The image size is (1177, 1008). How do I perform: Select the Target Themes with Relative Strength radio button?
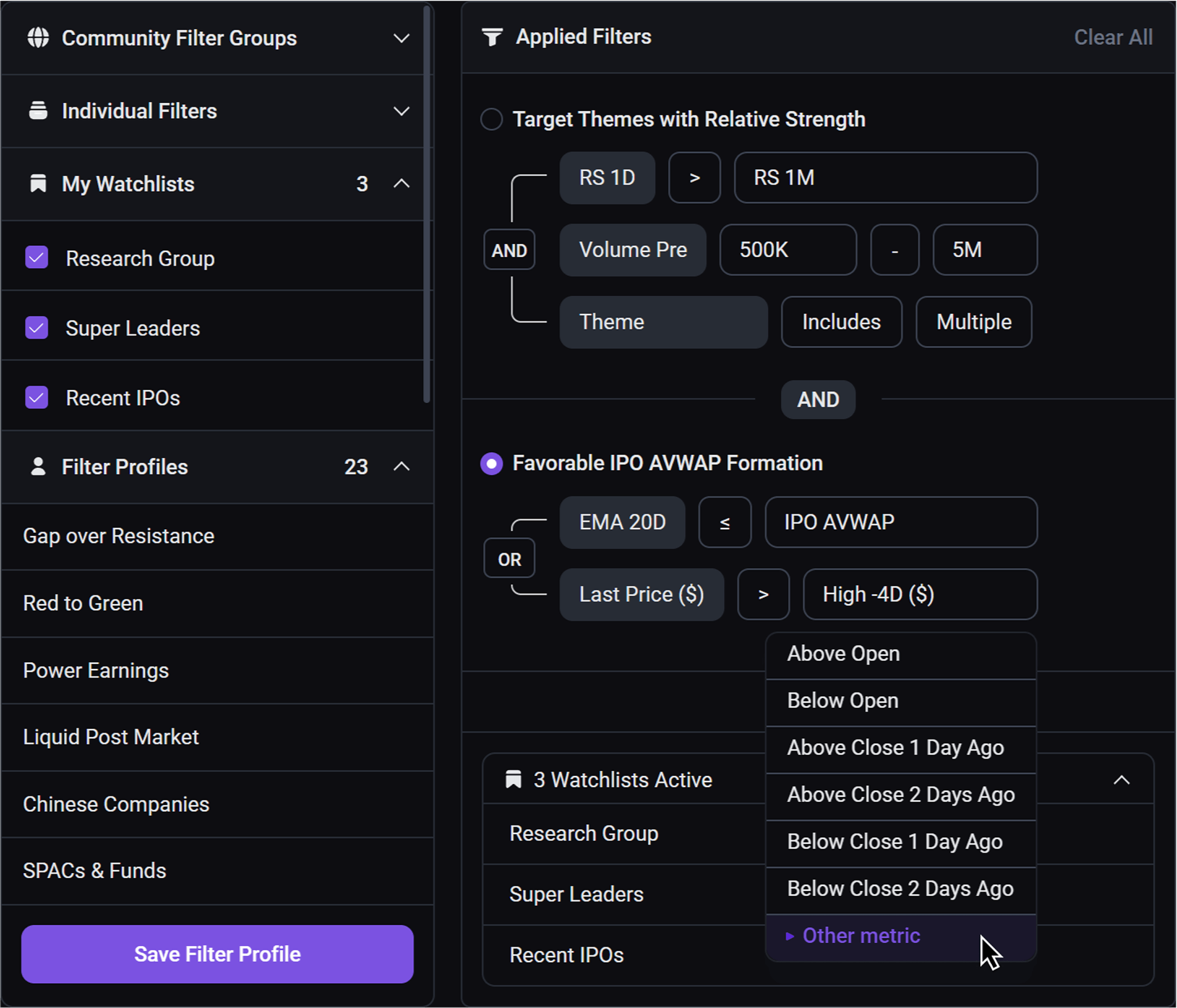point(491,119)
